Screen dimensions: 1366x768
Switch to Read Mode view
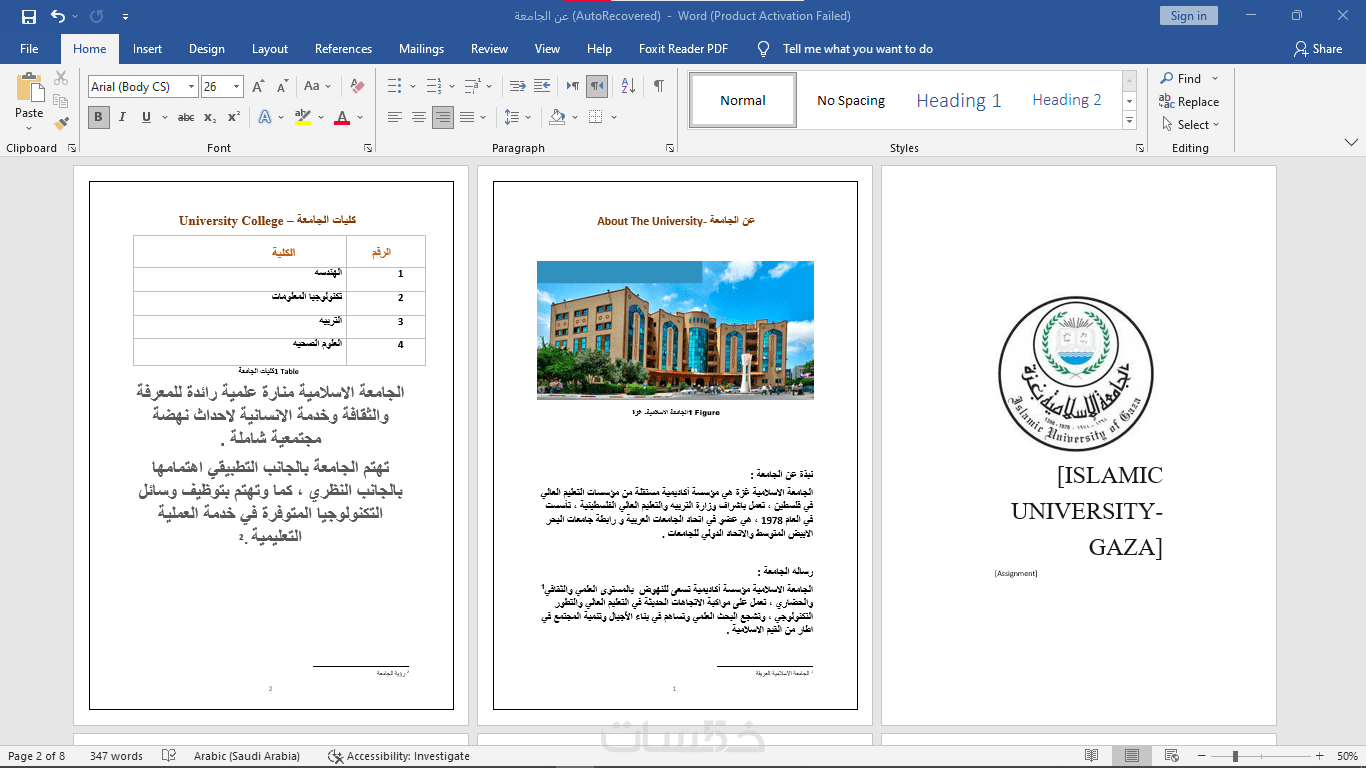[x=1092, y=756]
